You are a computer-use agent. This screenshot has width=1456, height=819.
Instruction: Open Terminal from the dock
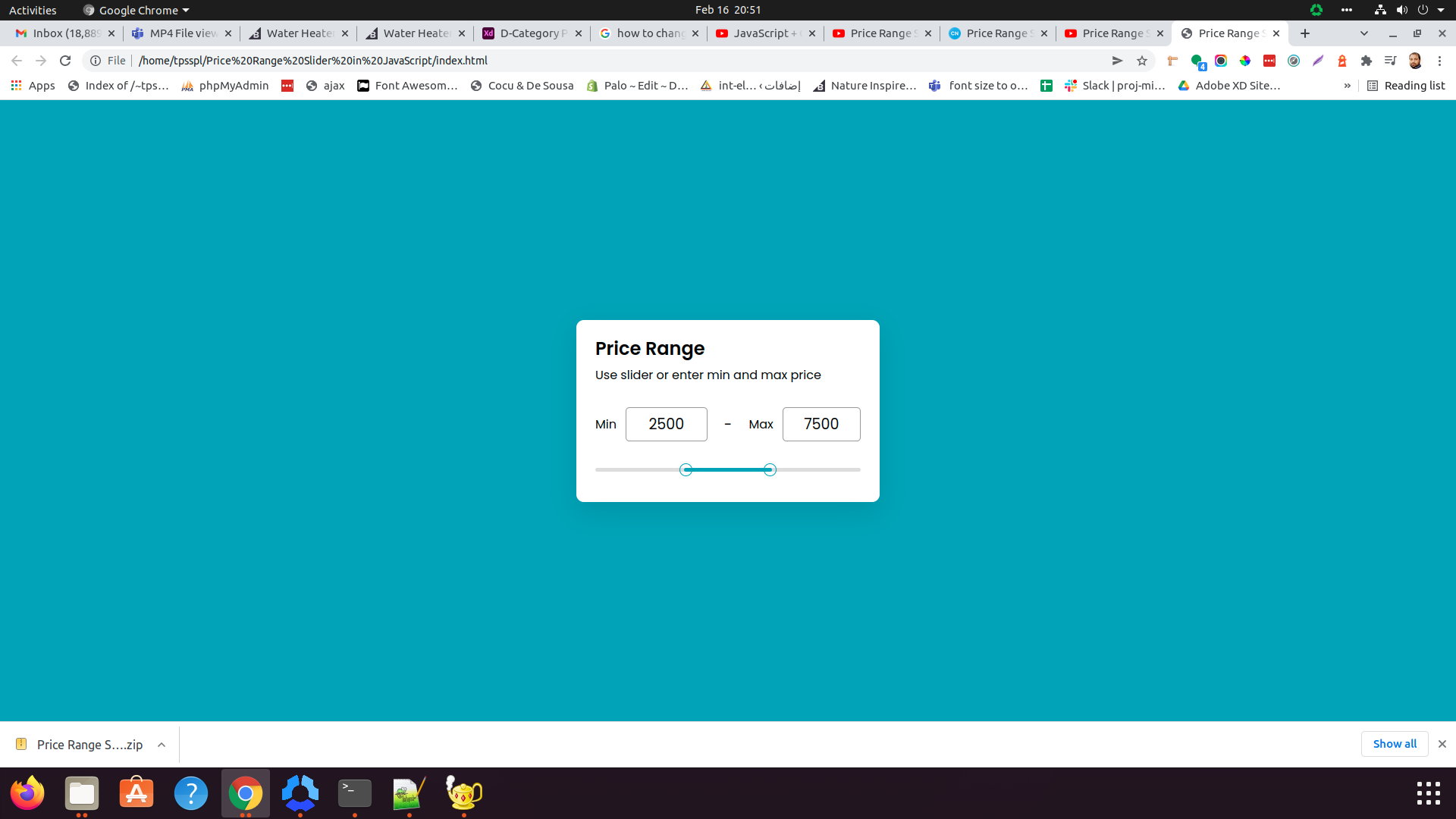coord(354,793)
